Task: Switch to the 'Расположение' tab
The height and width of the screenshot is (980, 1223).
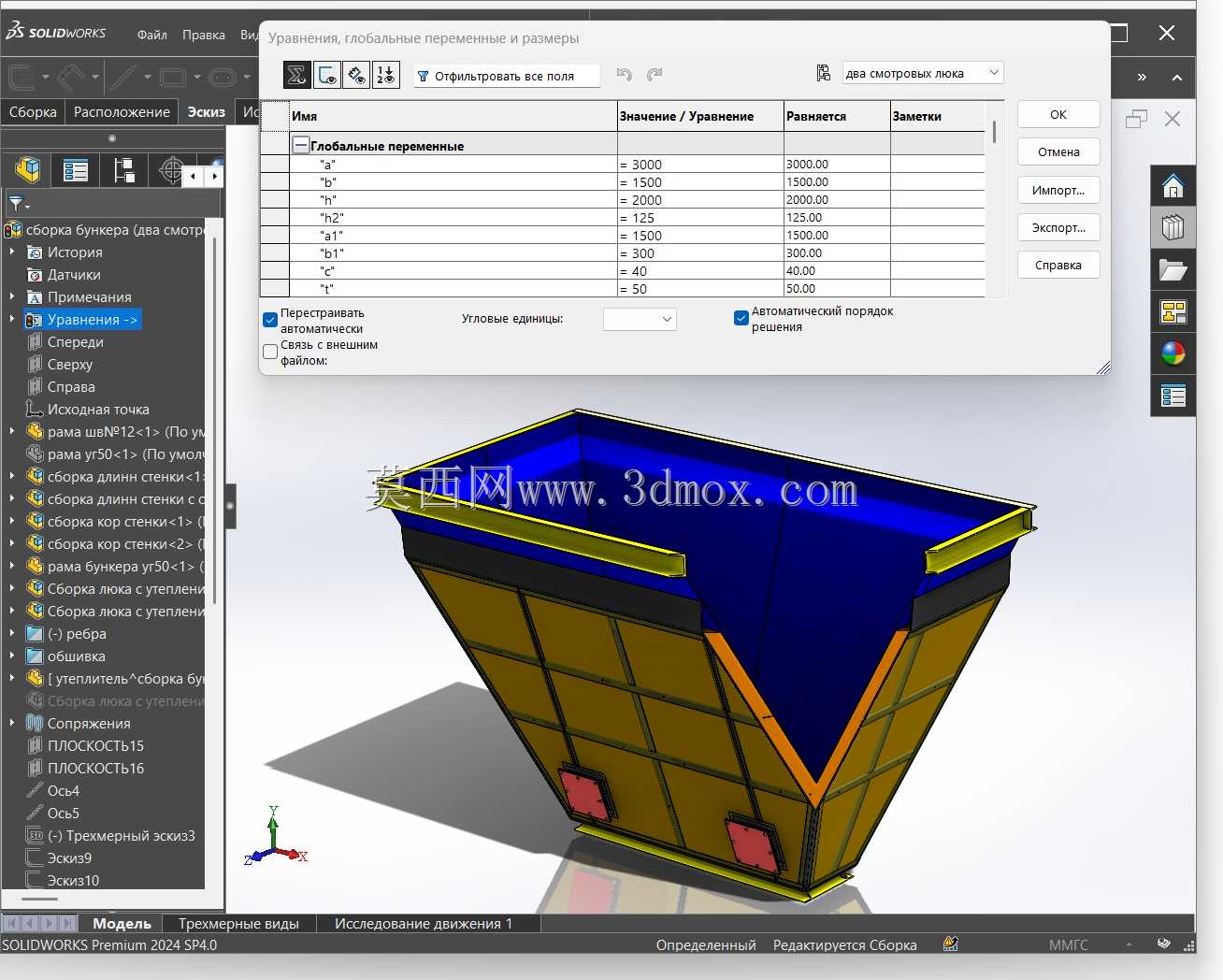Action: (x=122, y=111)
